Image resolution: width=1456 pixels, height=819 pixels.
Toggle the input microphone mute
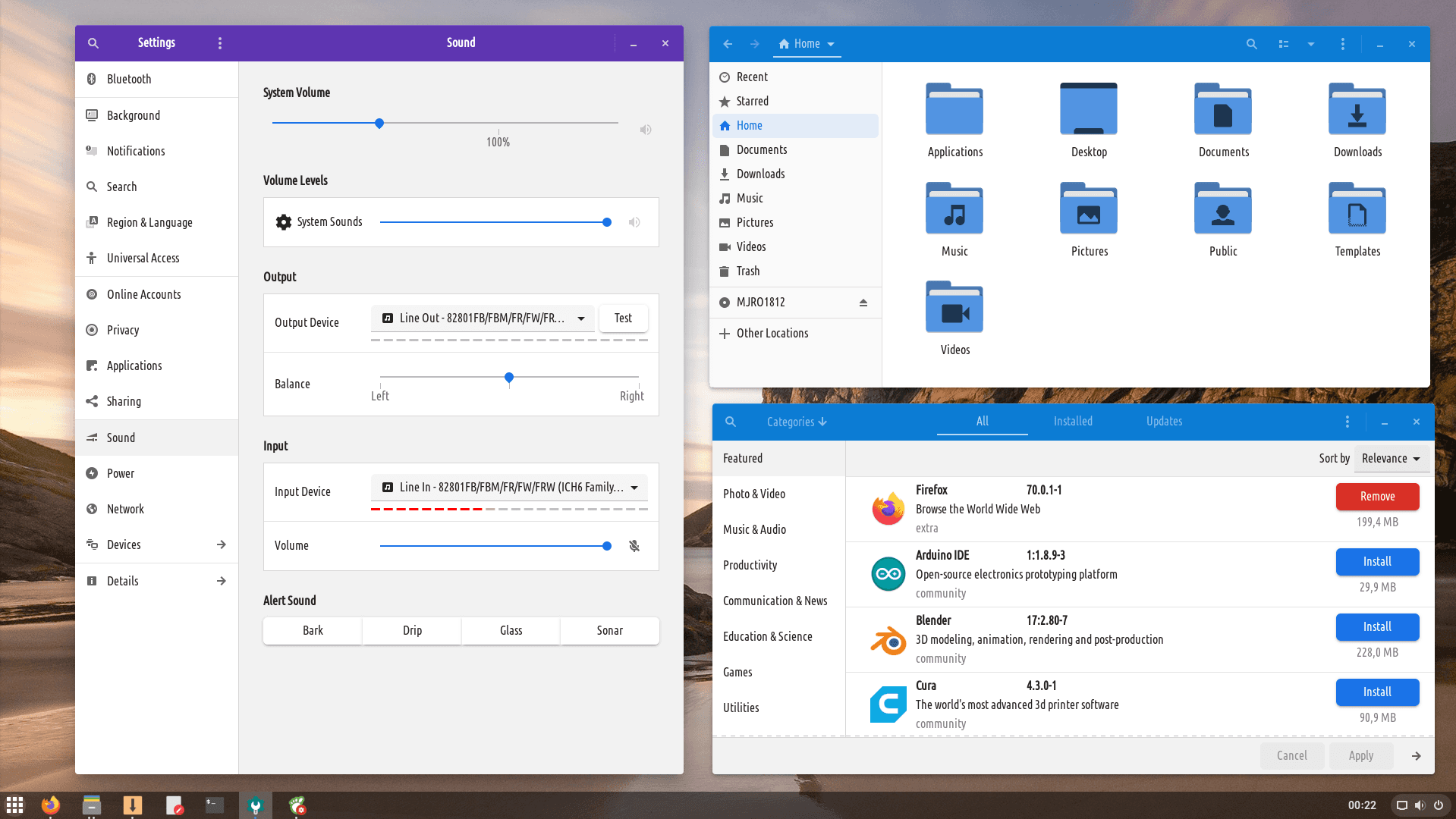coord(634,546)
